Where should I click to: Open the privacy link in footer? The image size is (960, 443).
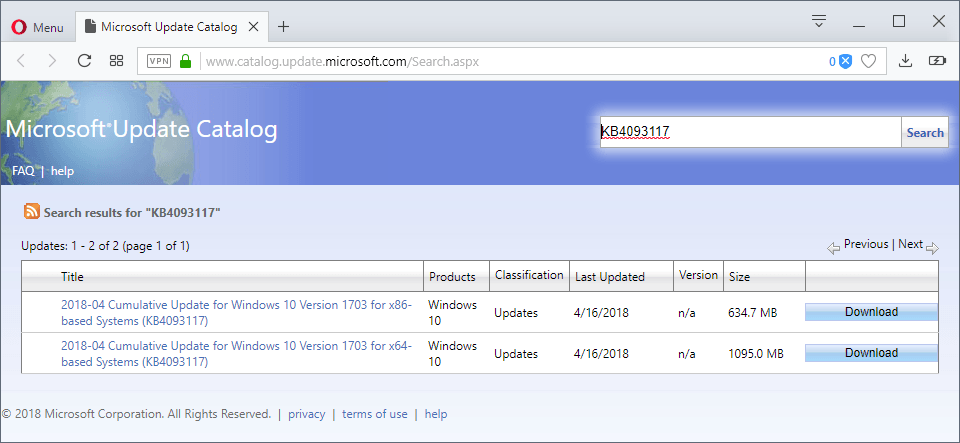click(307, 414)
